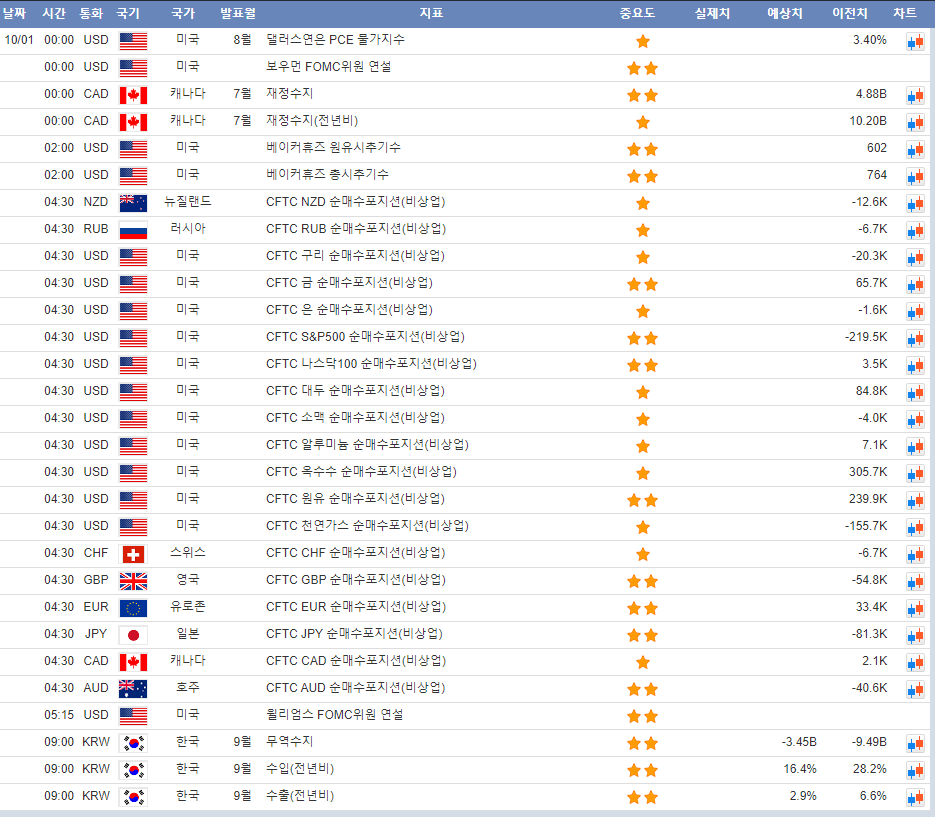Select the 수출(전년비) indicator link
Image resolution: width=935 pixels, height=817 pixels.
click(300, 796)
